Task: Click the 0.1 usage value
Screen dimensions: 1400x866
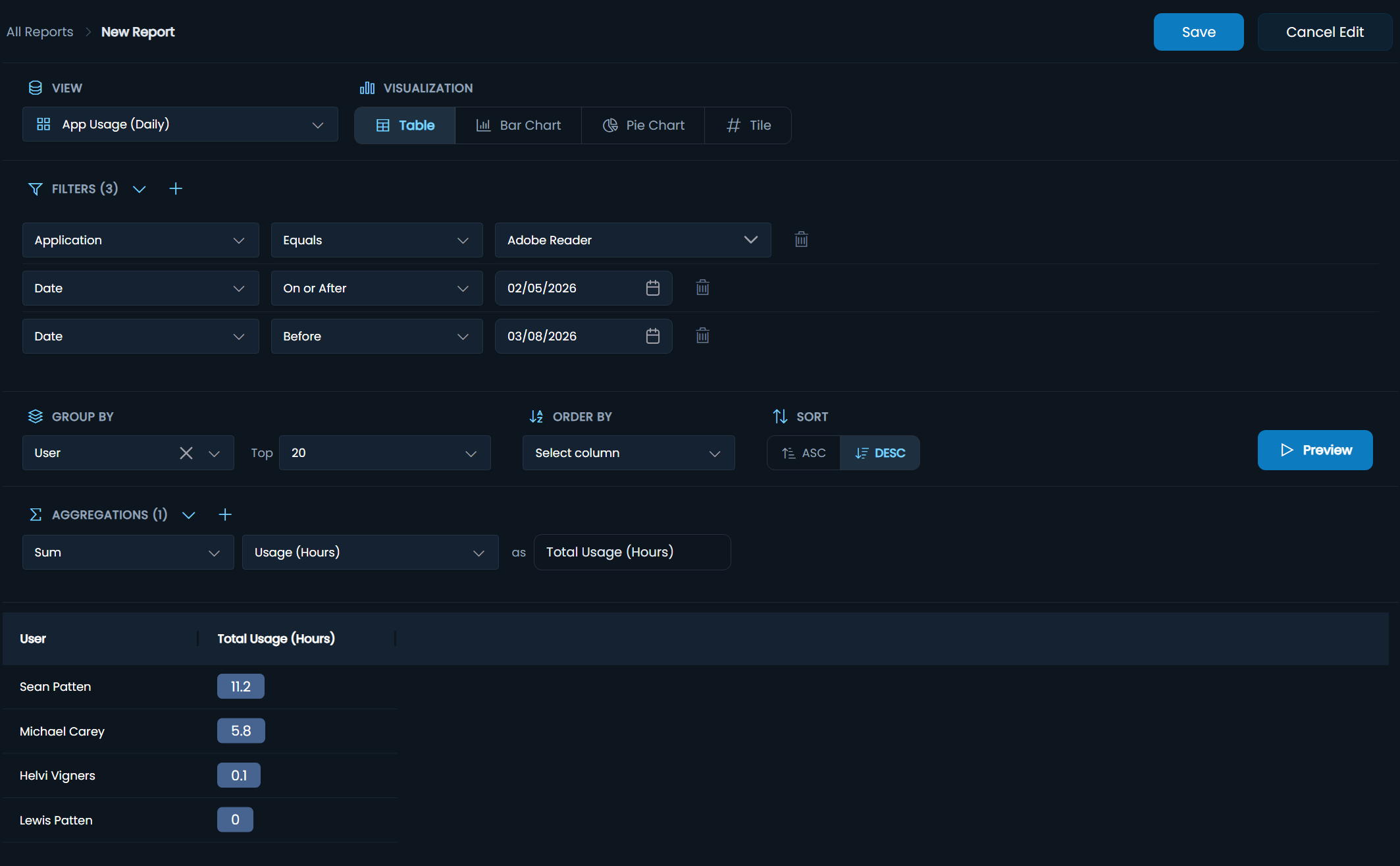Action: pyautogui.click(x=239, y=776)
